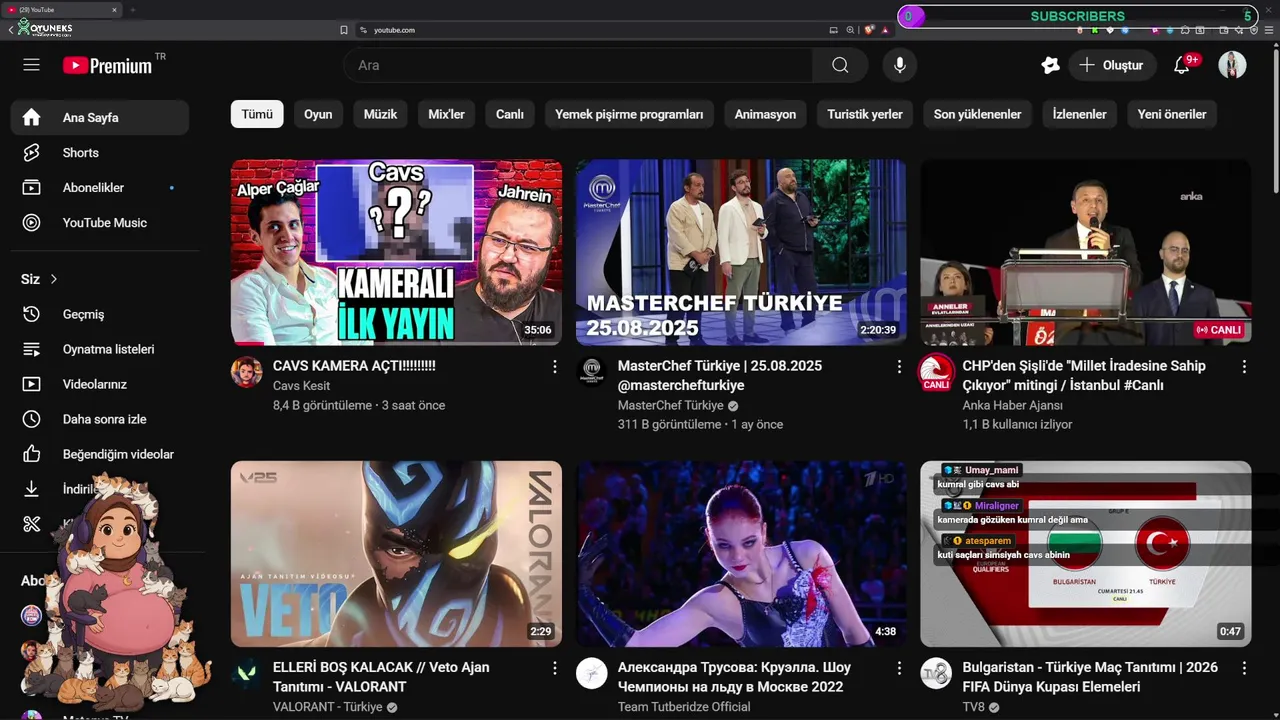Open Ana Sayfa home in sidebar

(100, 117)
